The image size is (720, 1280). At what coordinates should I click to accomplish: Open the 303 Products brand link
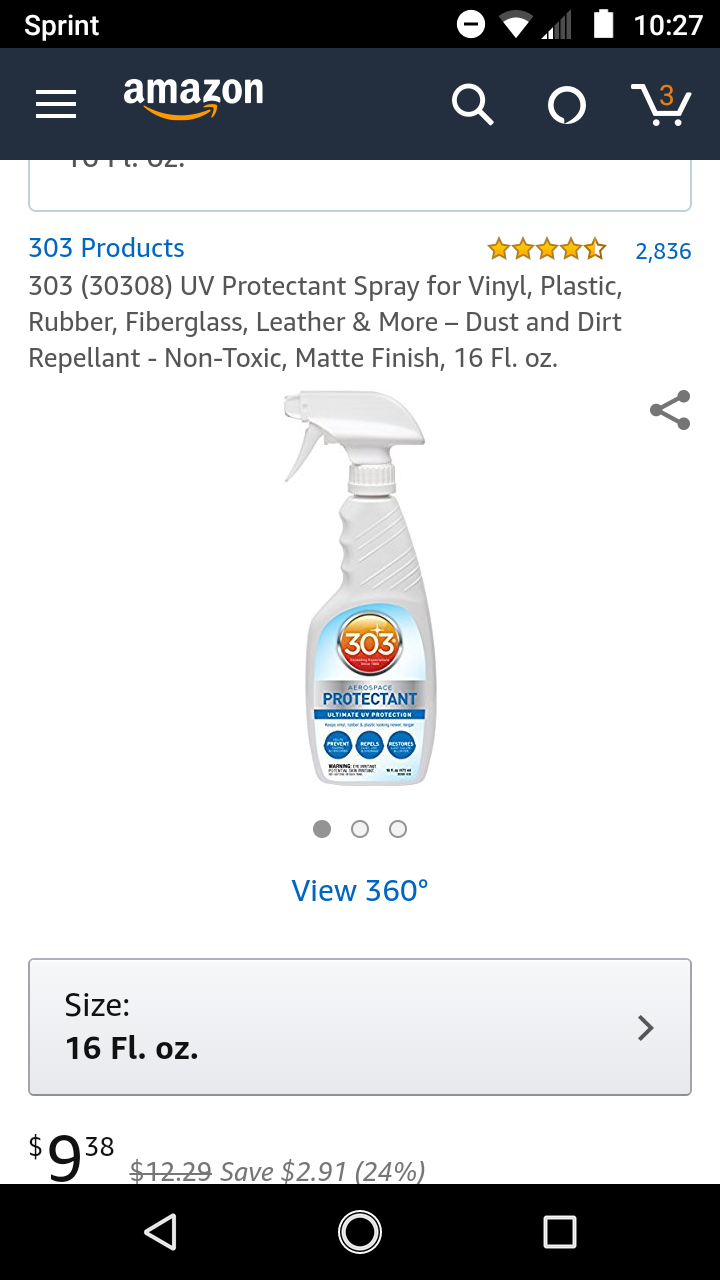point(106,248)
